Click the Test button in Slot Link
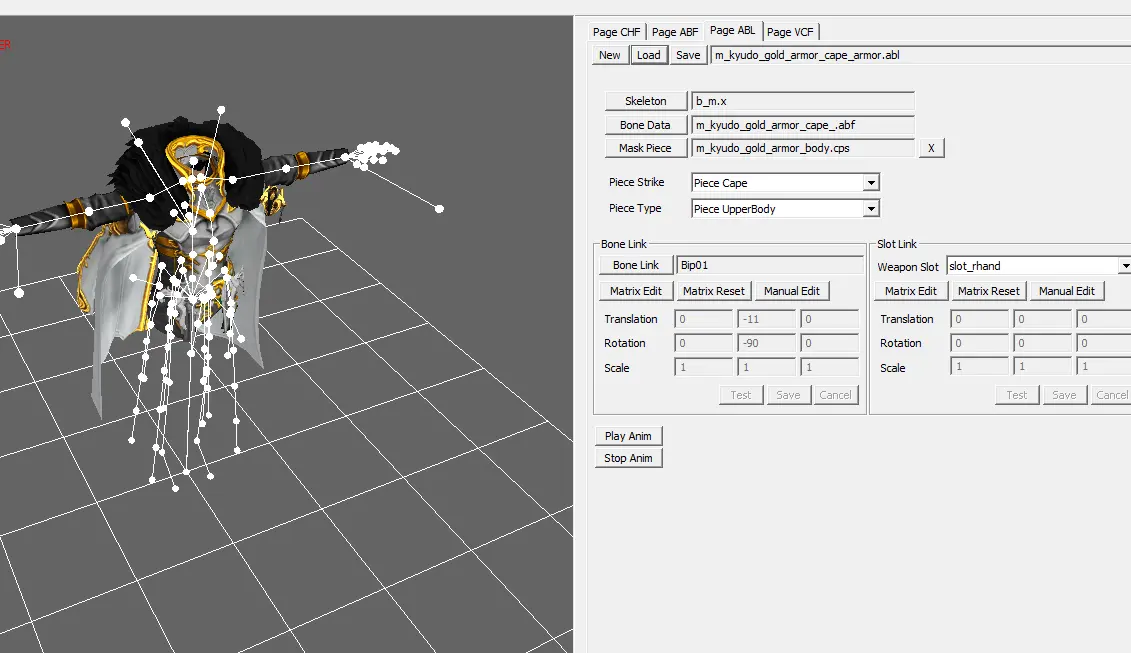Image resolution: width=1131 pixels, height=653 pixels. pyautogui.click(x=1016, y=395)
